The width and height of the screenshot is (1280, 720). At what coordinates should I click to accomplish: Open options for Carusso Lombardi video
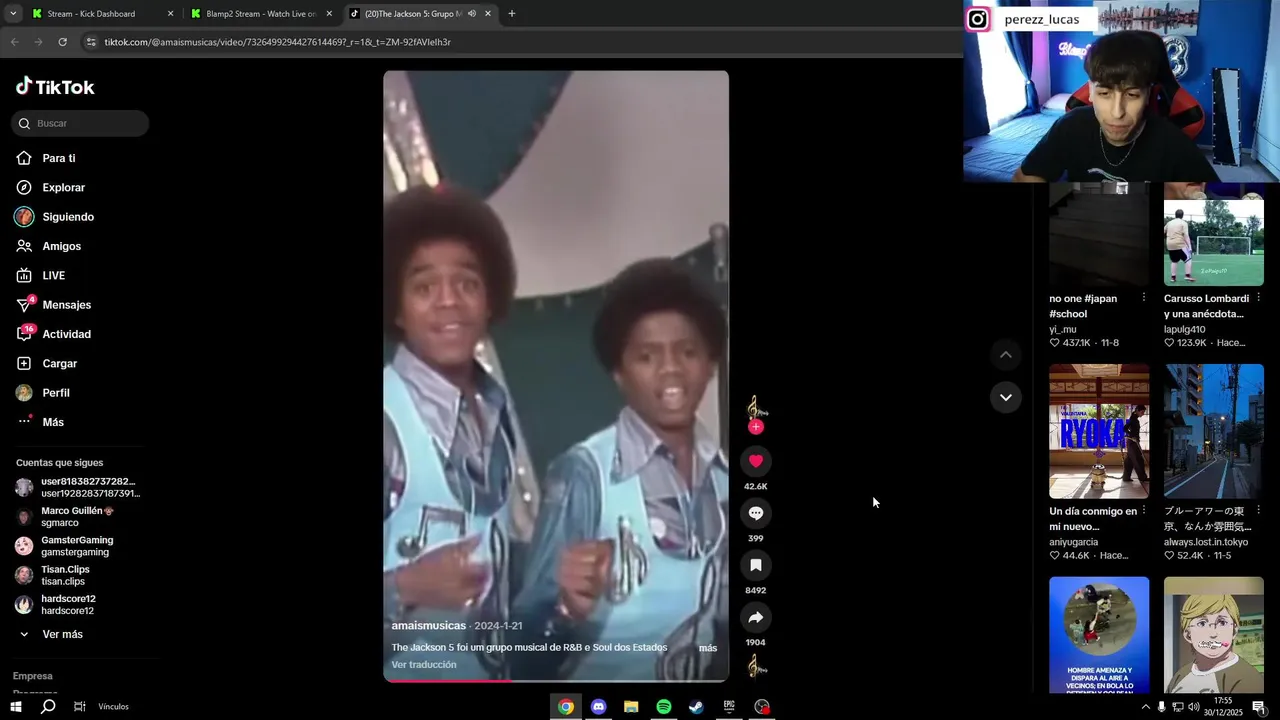click(x=1259, y=298)
